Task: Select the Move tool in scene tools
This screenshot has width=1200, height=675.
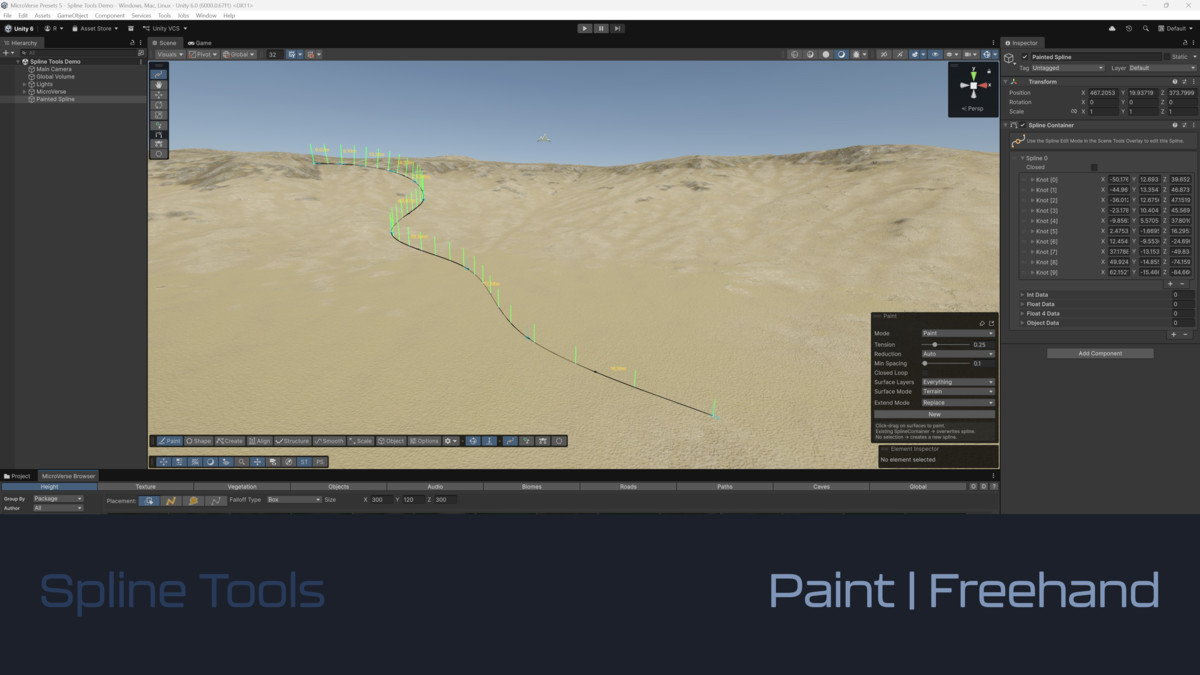Action: pos(158,95)
